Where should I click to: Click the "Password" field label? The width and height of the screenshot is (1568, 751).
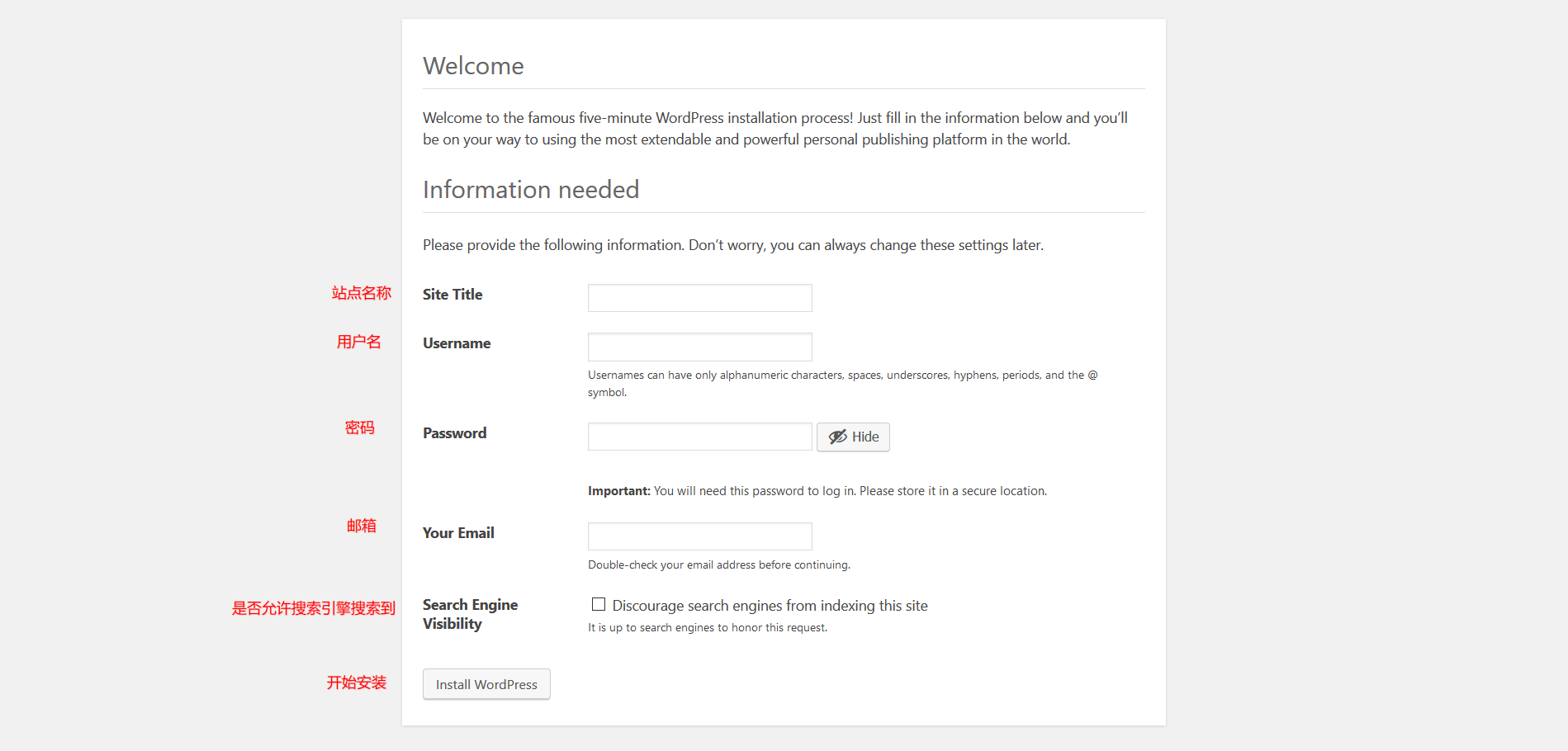pyautogui.click(x=454, y=433)
